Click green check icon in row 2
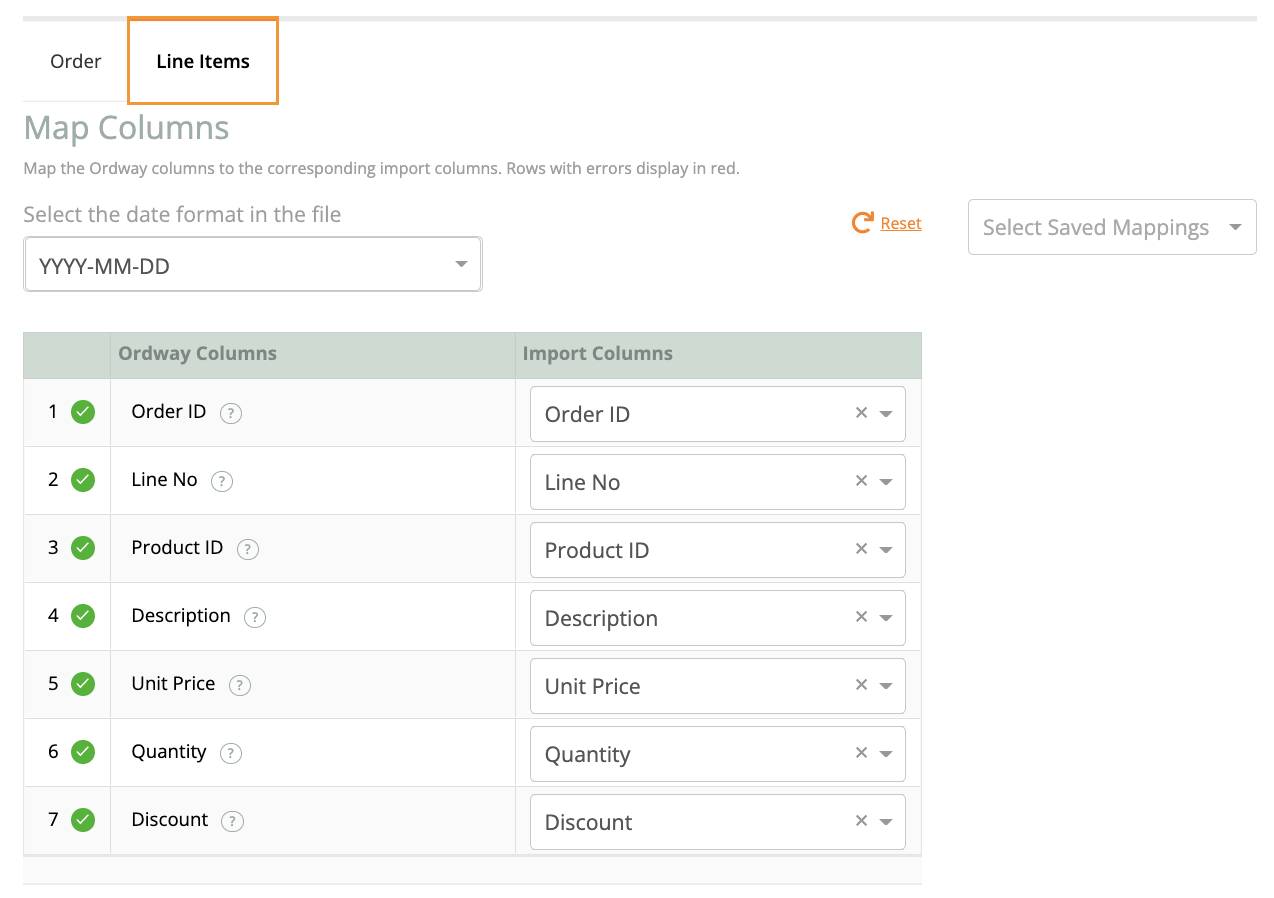 (83, 480)
